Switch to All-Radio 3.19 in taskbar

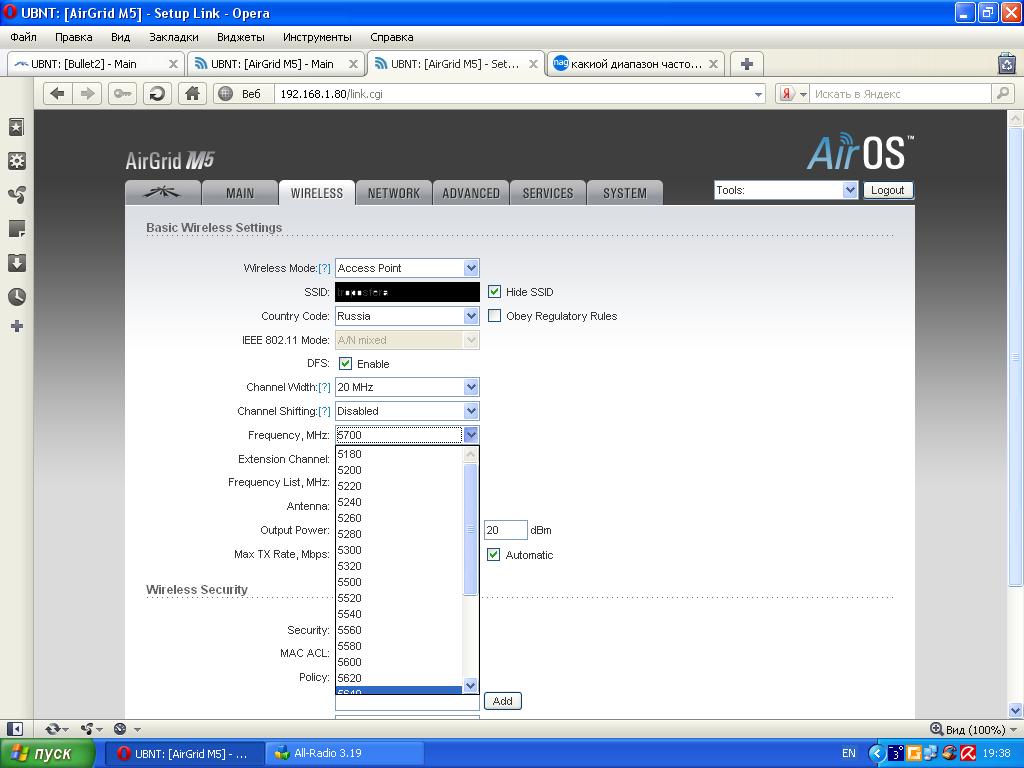(x=344, y=753)
